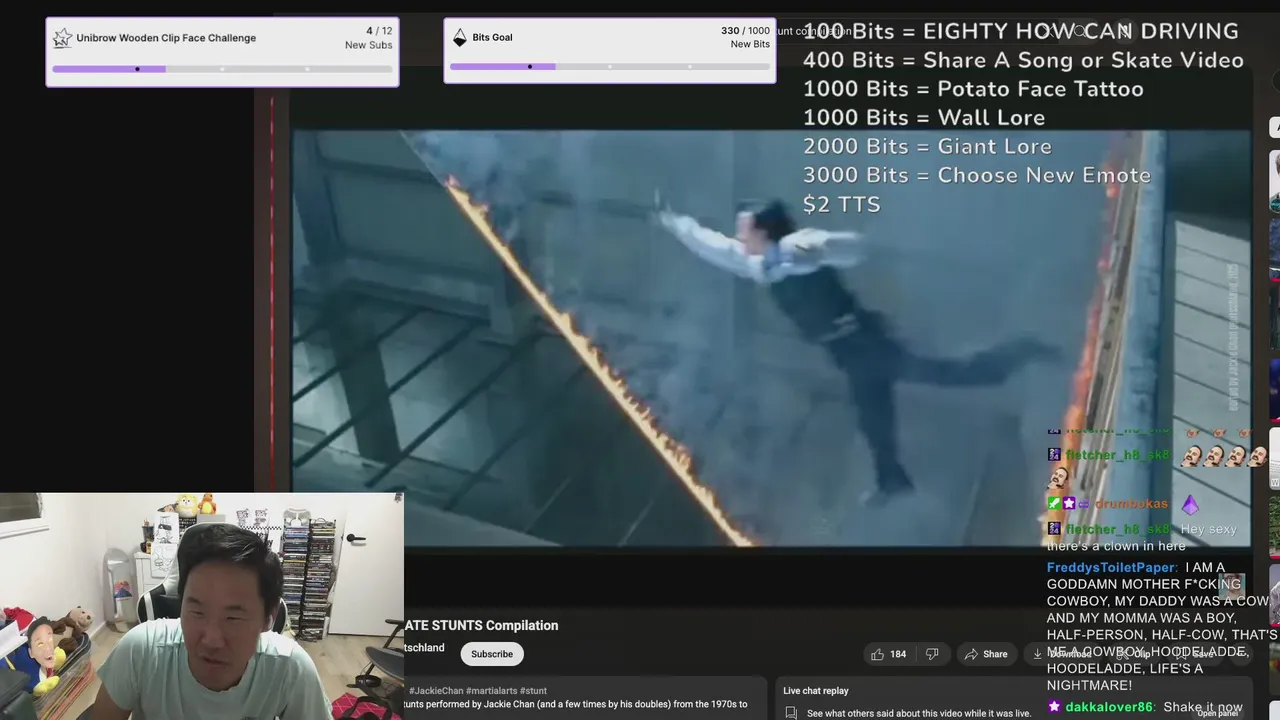Click the streamer webcam feed
This screenshot has height=720, width=1280.
tap(201, 606)
